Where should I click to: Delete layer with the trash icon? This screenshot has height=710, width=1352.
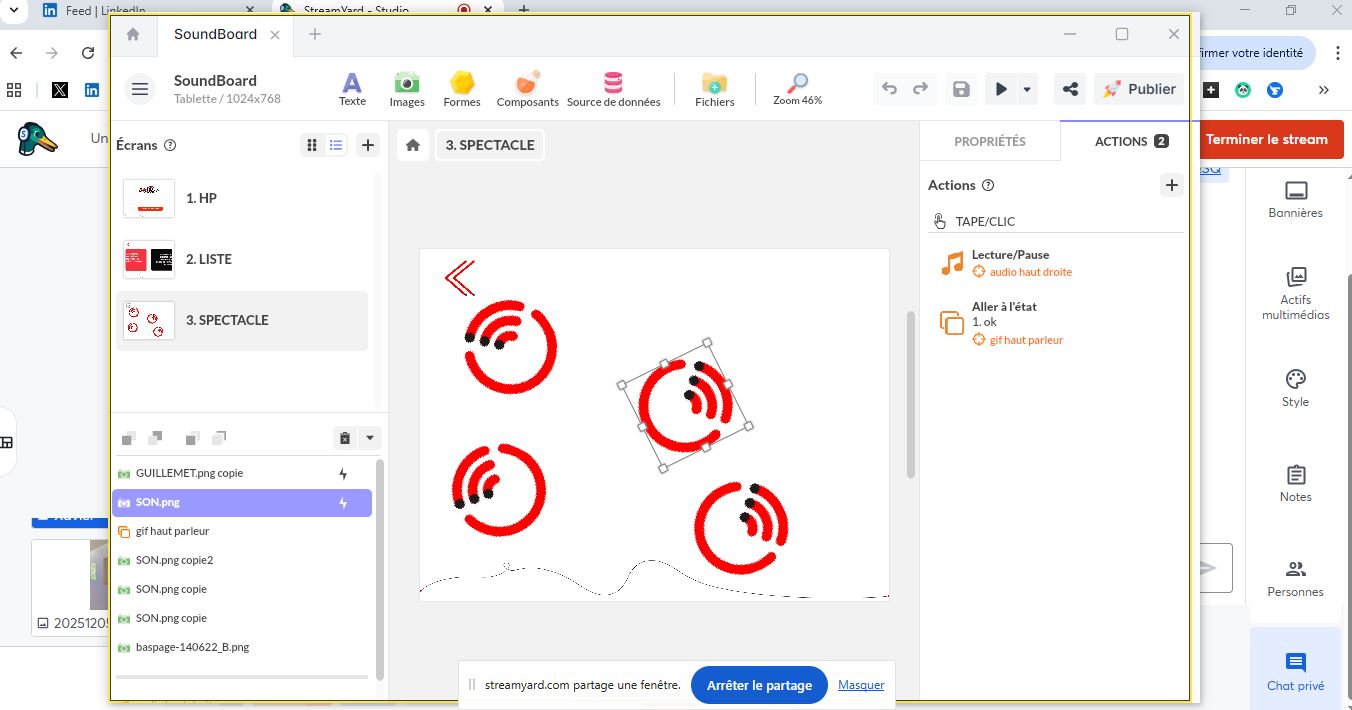coord(345,438)
